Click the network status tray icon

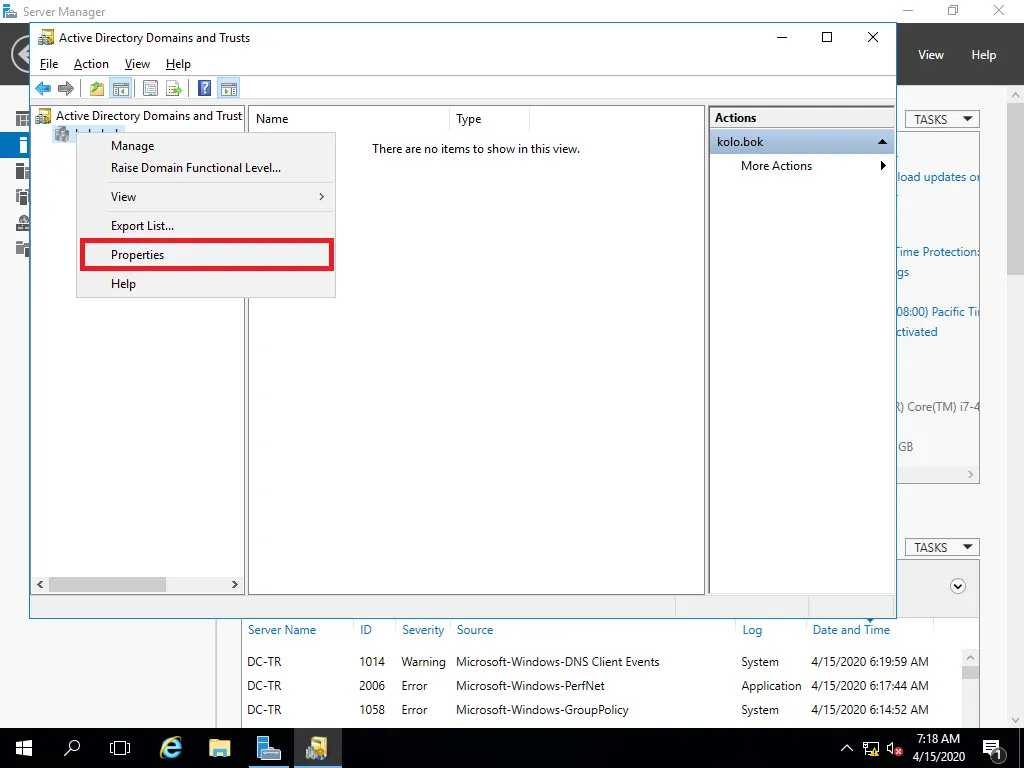pyautogui.click(x=871, y=748)
